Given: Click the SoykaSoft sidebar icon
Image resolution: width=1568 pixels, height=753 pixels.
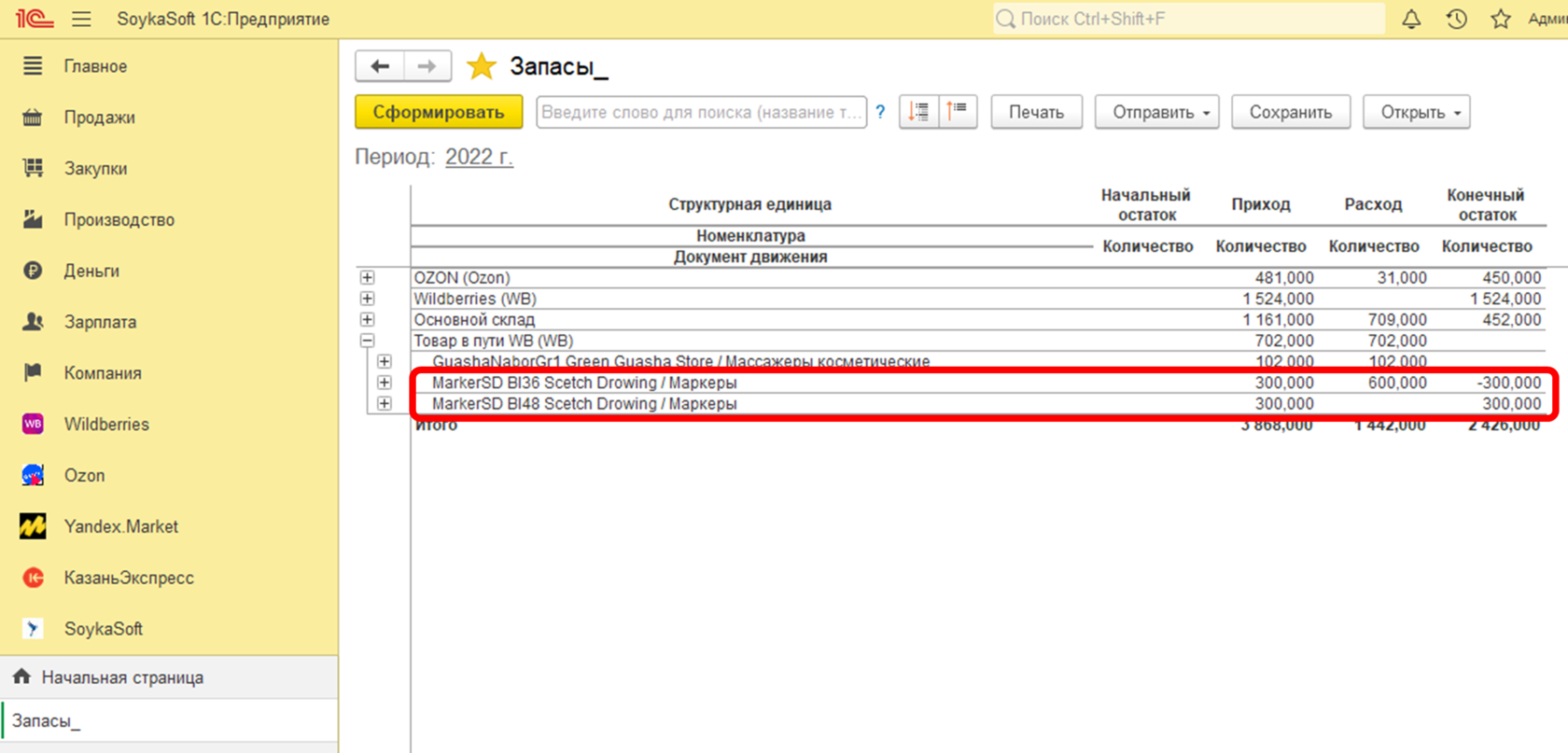Looking at the screenshot, I should pos(33,629).
